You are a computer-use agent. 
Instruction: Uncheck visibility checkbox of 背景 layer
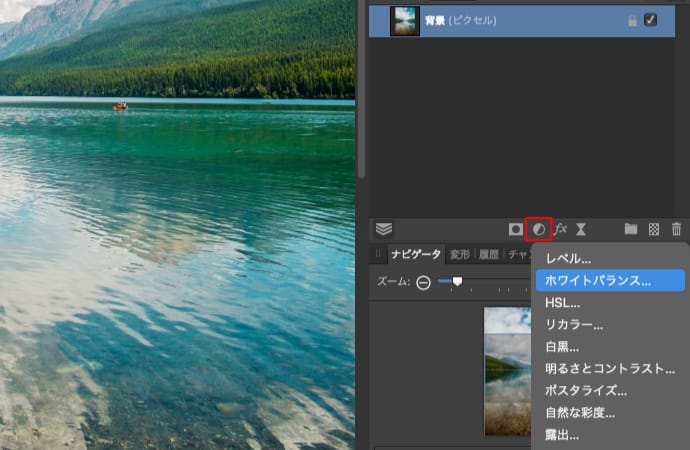coord(651,20)
